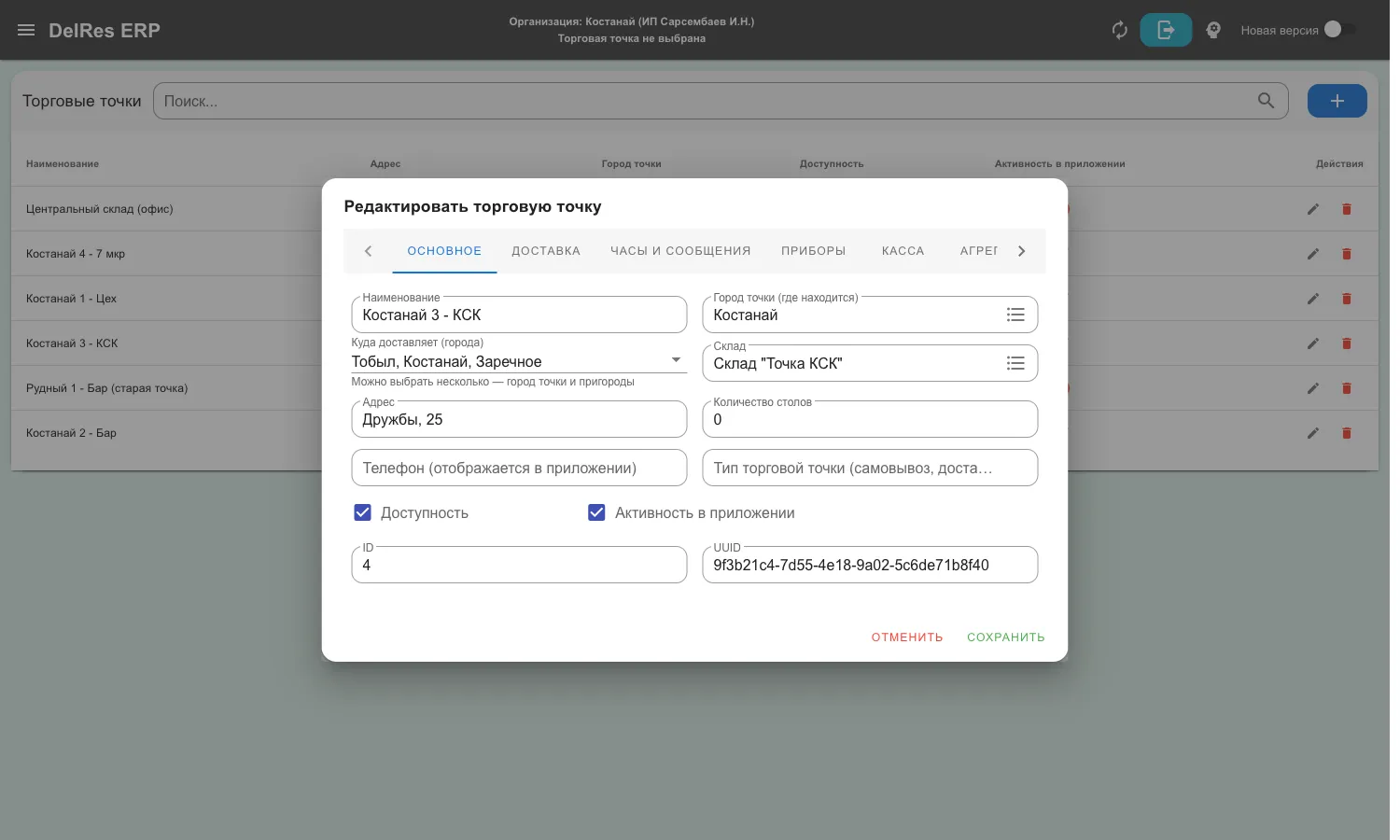
Task: Edit the Костанай 1 - Цех row
Action: click(x=1313, y=299)
